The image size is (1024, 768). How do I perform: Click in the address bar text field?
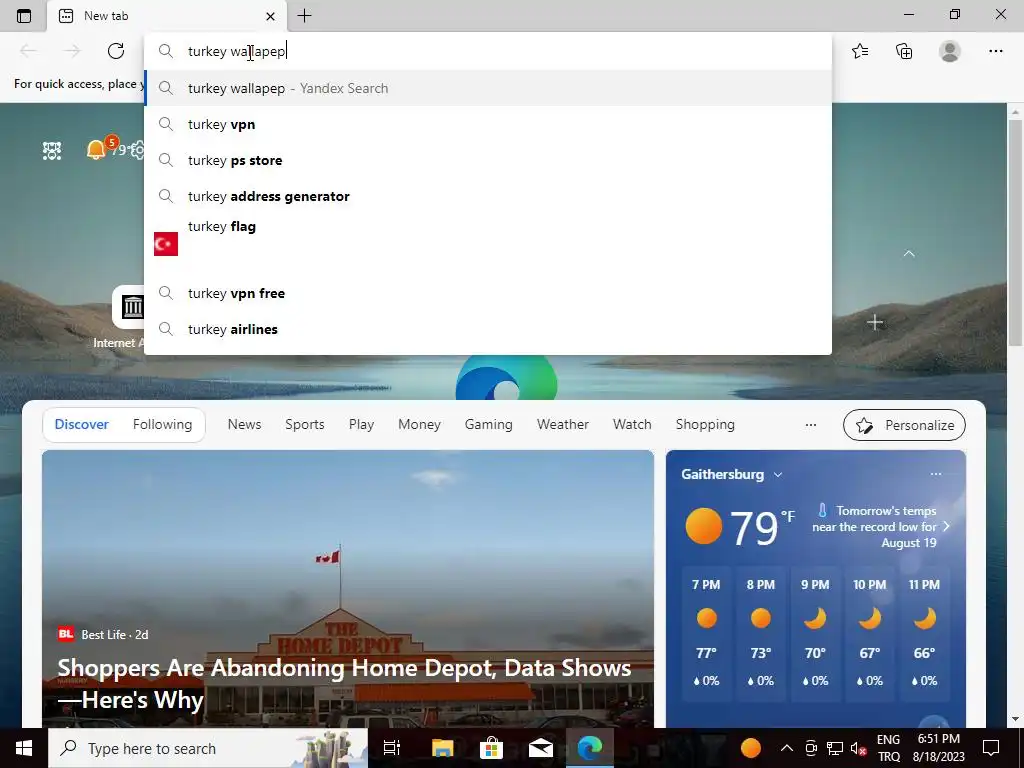point(488,51)
